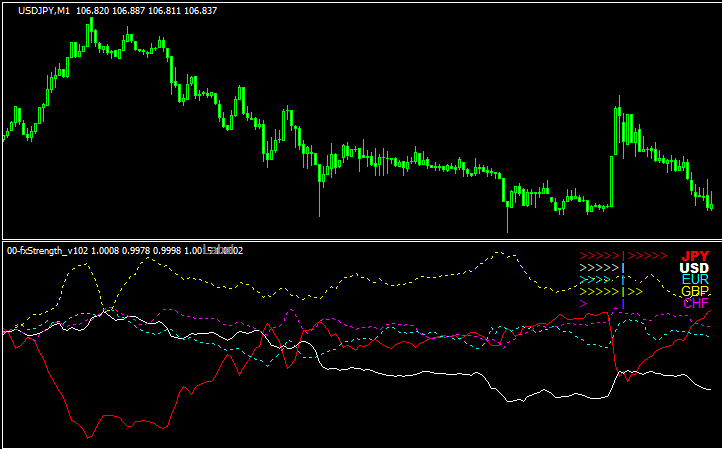The height and width of the screenshot is (449, 722).
Task: Click the cyan EUR strength arrows row
Action: click(x=600, y=280)
